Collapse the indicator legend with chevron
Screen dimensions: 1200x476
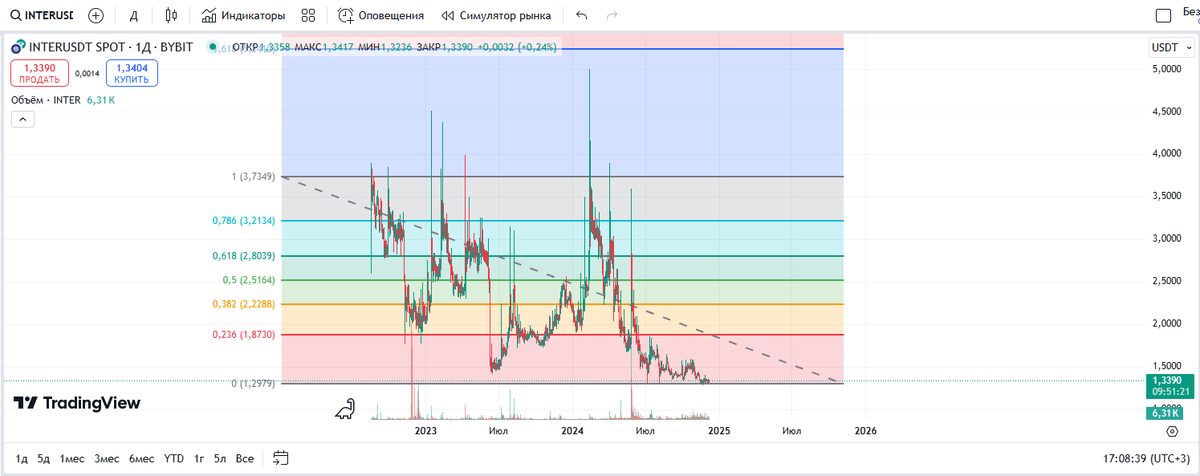(x=22, y=119)
